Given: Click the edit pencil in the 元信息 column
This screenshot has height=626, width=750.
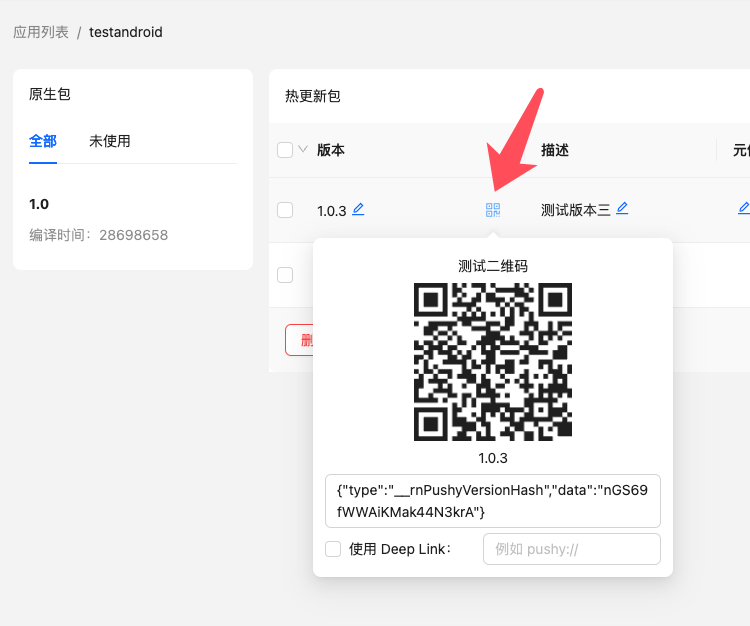Looking at the screenshot, I should point(743,209).
